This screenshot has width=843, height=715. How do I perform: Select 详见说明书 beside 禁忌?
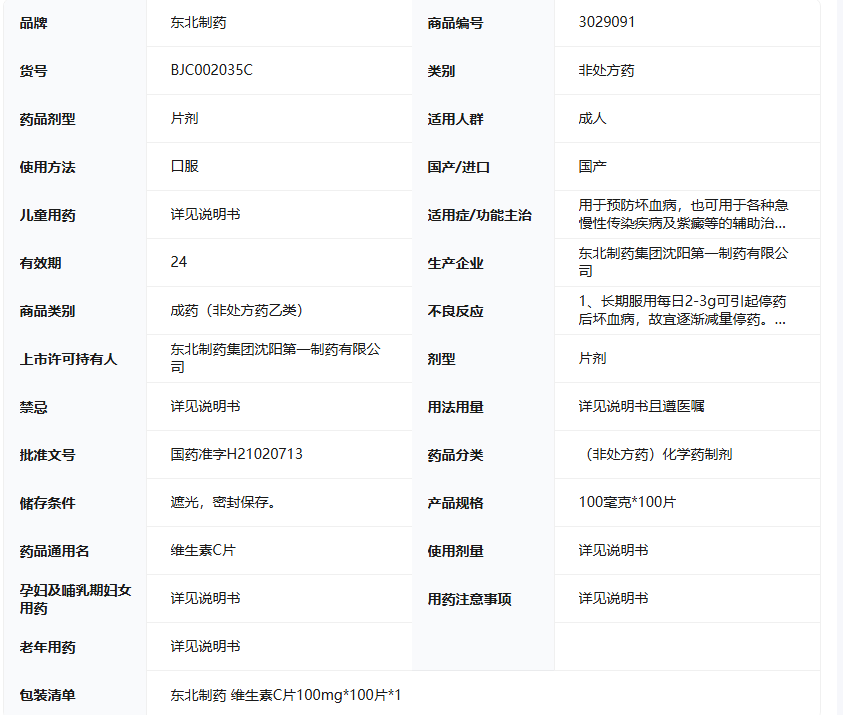point(205,406)
